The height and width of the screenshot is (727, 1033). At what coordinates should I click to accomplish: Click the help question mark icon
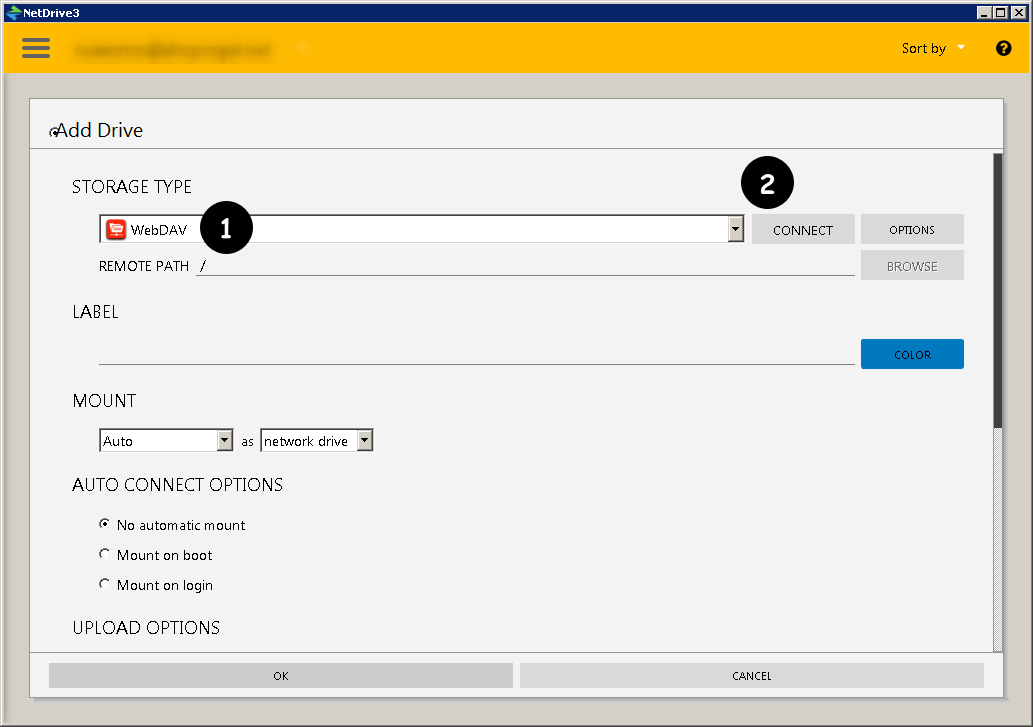[1003, 48]
